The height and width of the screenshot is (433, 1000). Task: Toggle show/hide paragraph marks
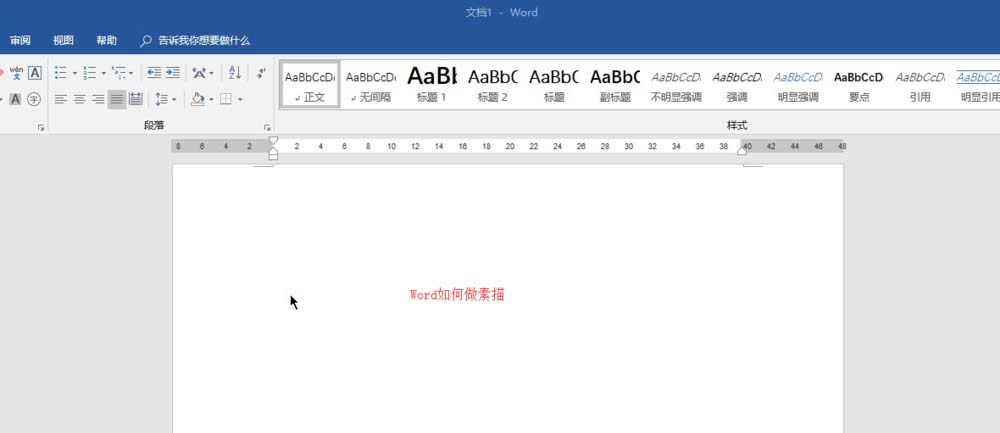click(x=261, y=73)
